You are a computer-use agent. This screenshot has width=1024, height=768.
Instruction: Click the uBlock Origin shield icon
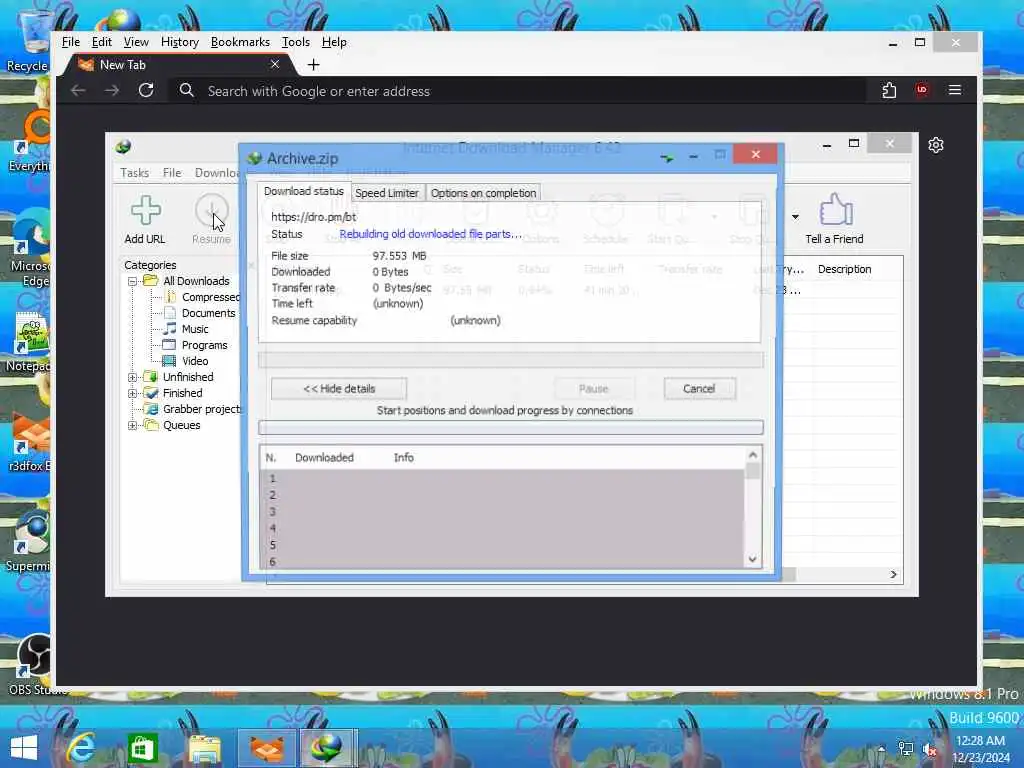(921, 89)
